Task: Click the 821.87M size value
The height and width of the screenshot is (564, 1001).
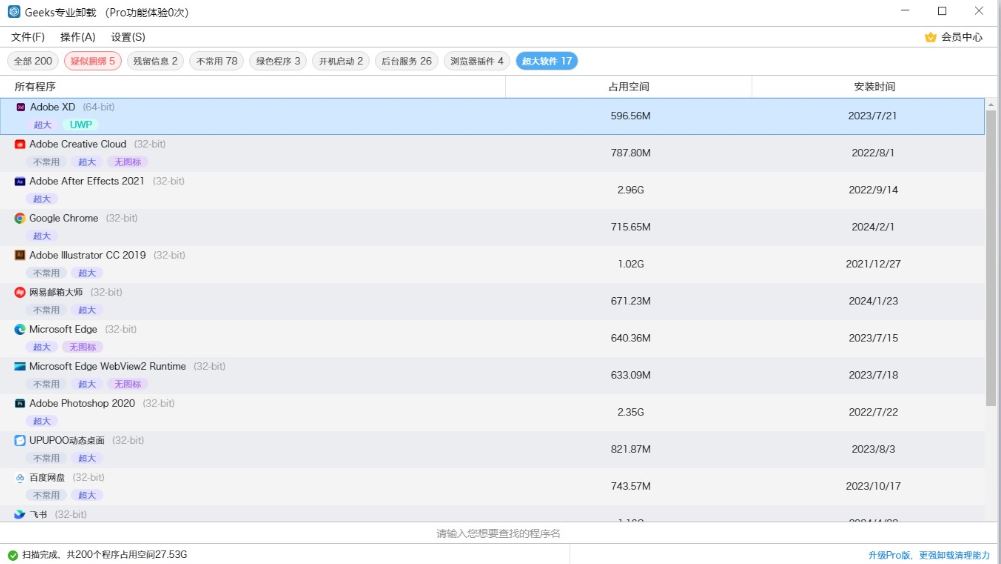Action: (x=631, y=449)
